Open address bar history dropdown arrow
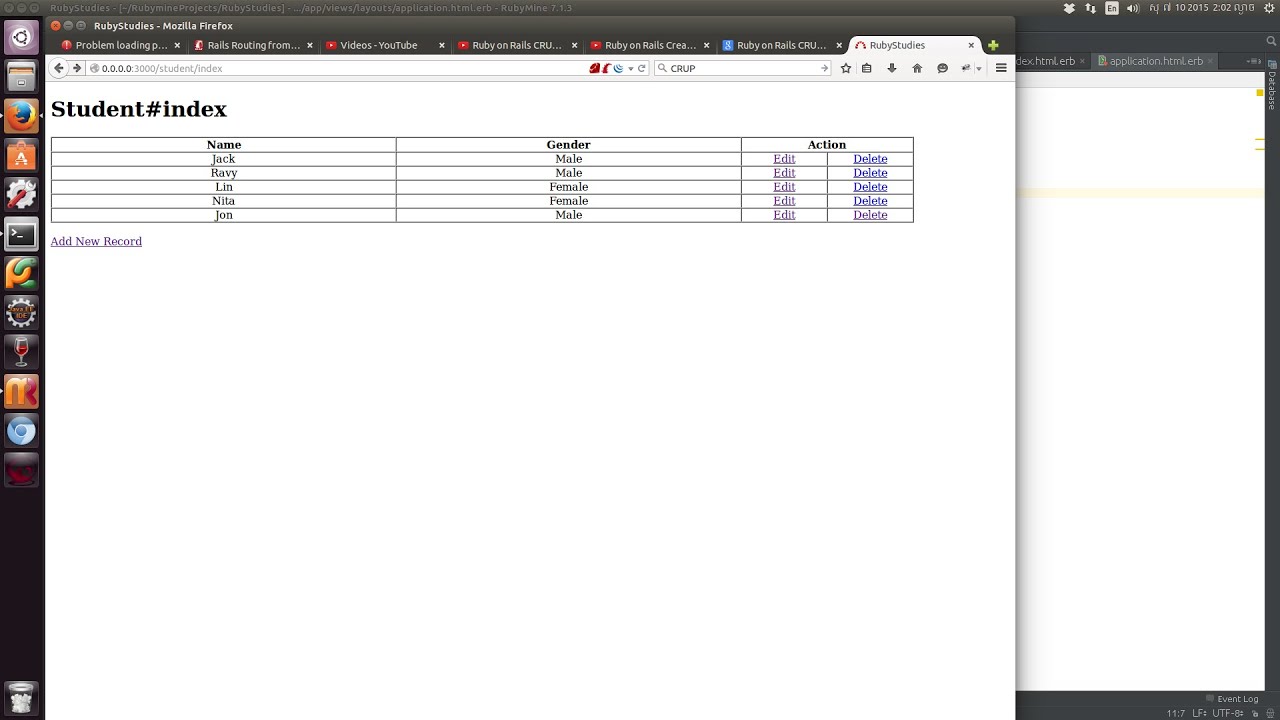The height and width of the screenshot is (720, 1280). pyautogui.click(x=630, y=68)
